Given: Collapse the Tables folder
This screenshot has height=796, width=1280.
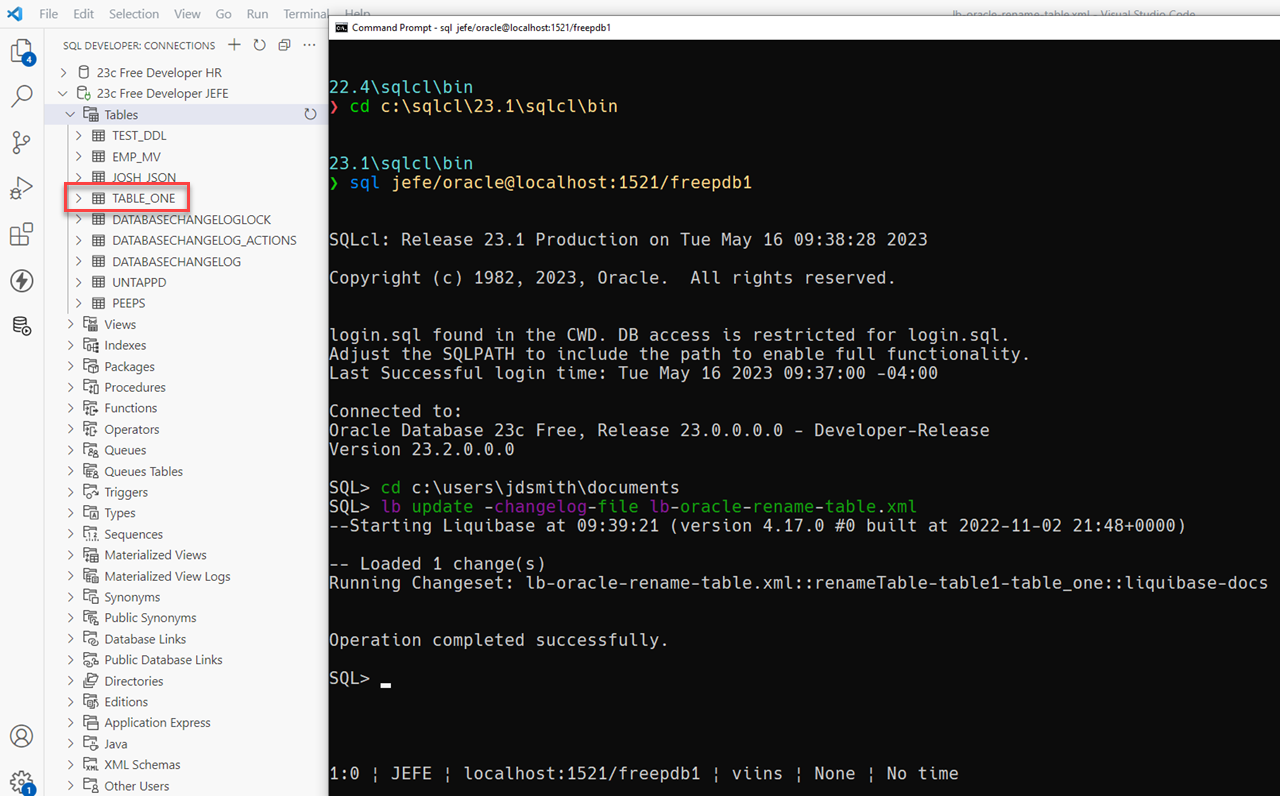Looking at the screenshot, I should point(71,115).
